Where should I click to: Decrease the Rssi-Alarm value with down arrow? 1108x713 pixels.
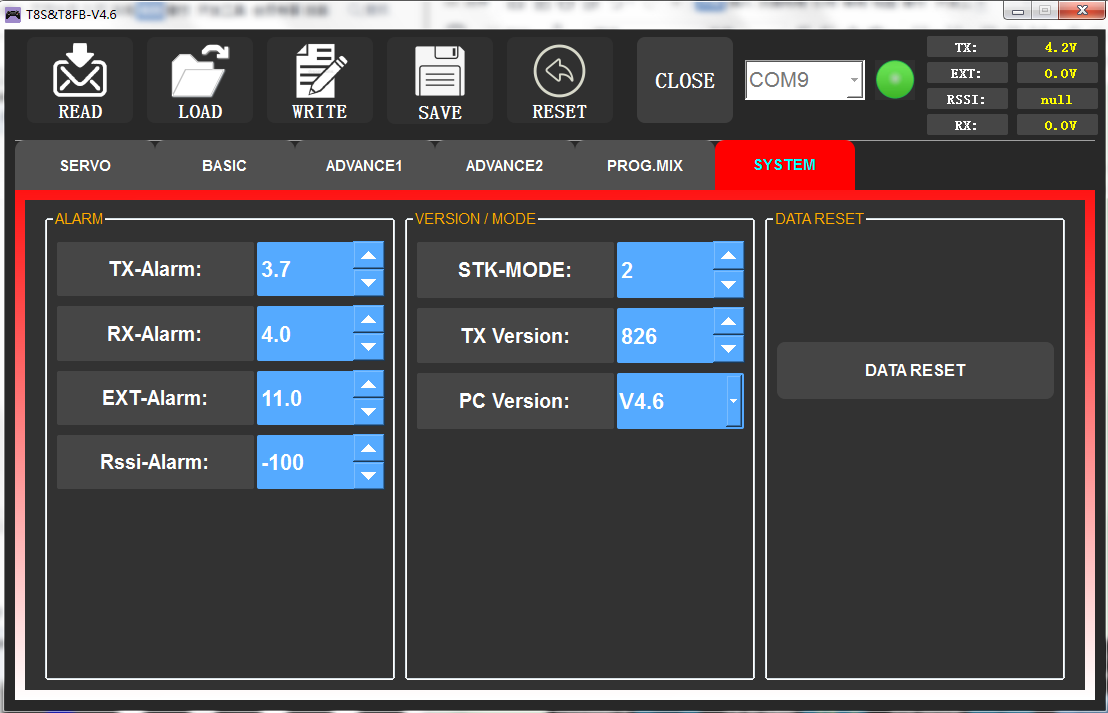tap(369, 475)
